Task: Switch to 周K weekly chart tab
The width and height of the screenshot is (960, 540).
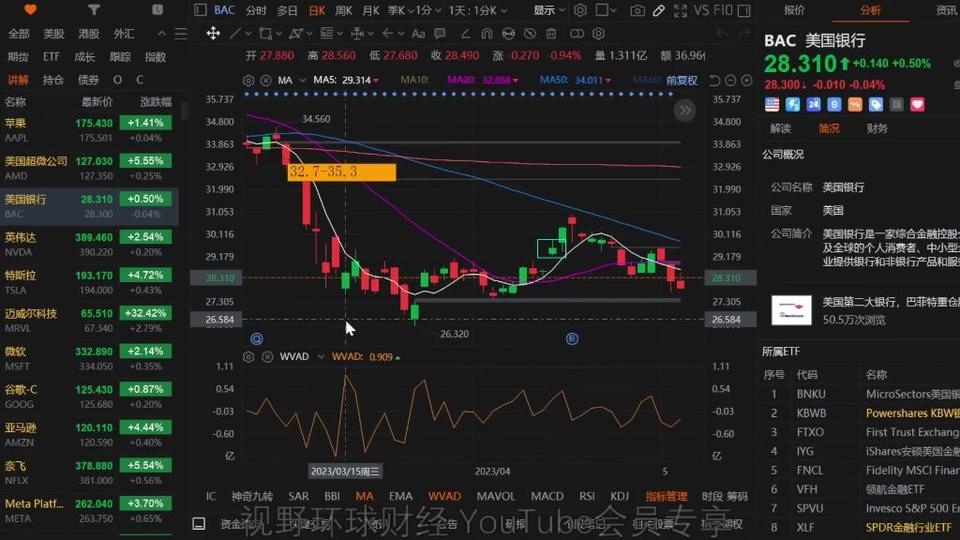Action: pyautogui.click(x=344, y=10)
